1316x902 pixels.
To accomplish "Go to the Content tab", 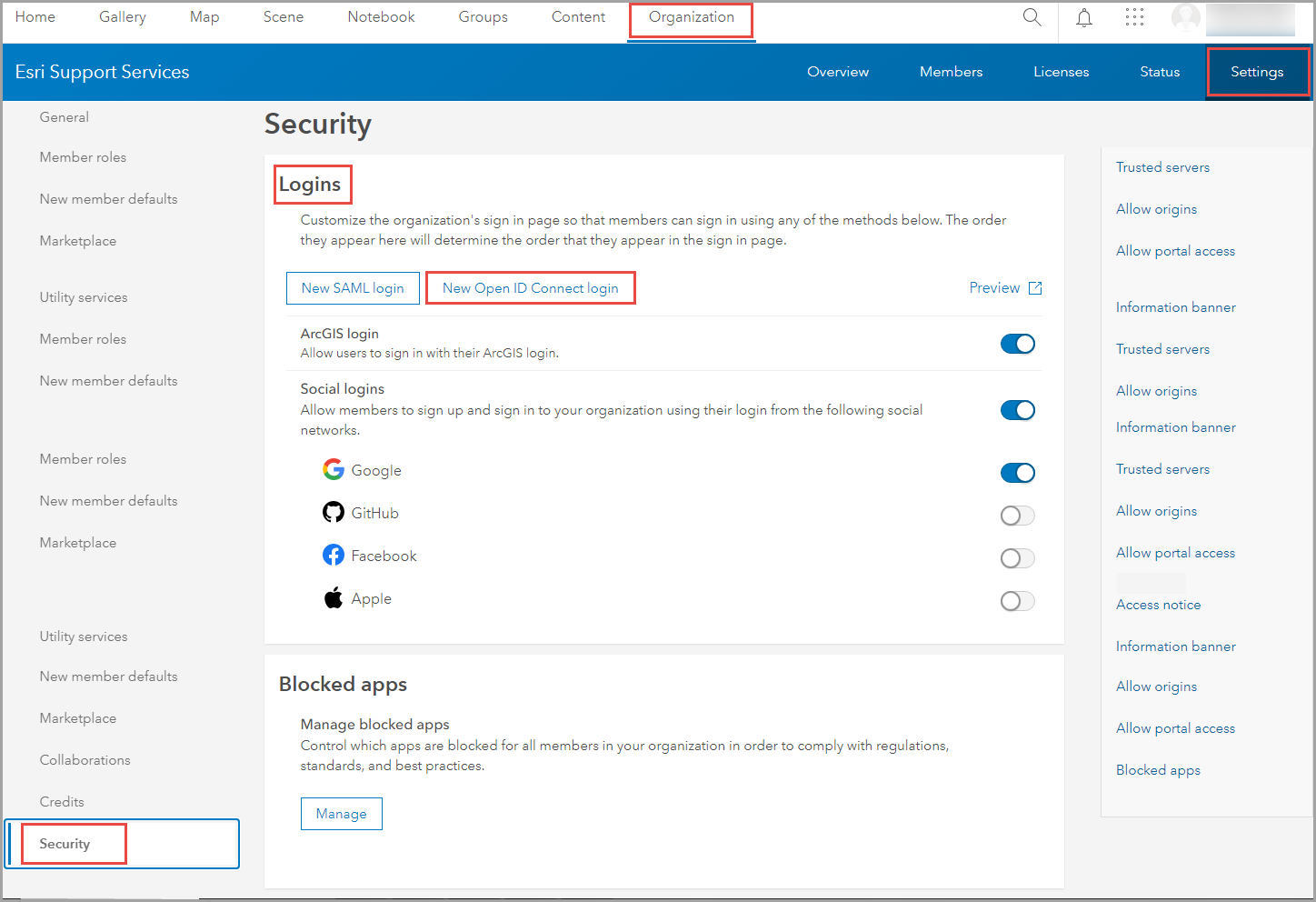I will tap(578, 17).
